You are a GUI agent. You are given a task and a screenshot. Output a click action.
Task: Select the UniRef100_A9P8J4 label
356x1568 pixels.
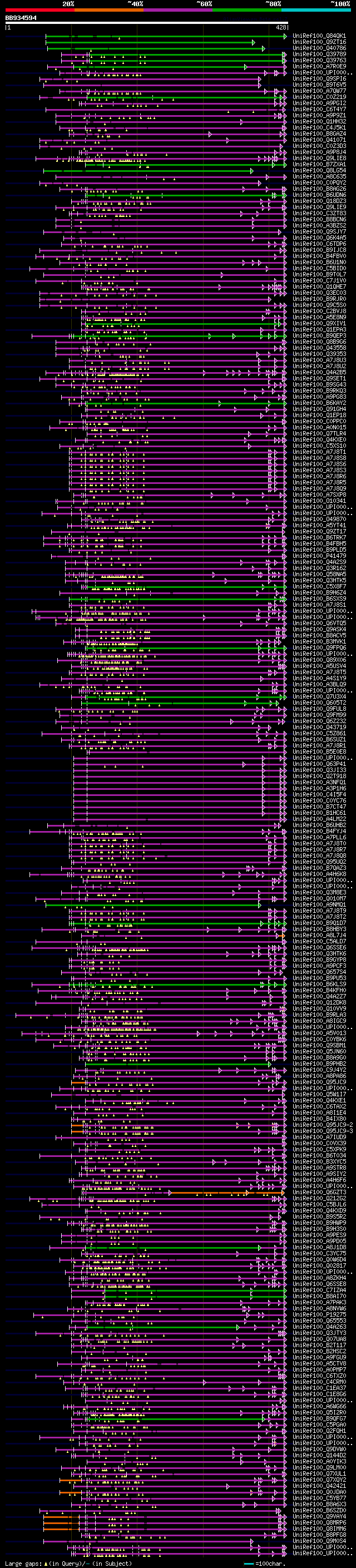click(x=319, y=152)
